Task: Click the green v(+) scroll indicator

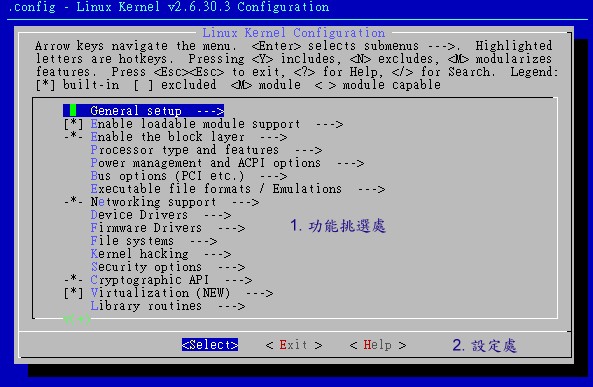Action: click(77, 320)
